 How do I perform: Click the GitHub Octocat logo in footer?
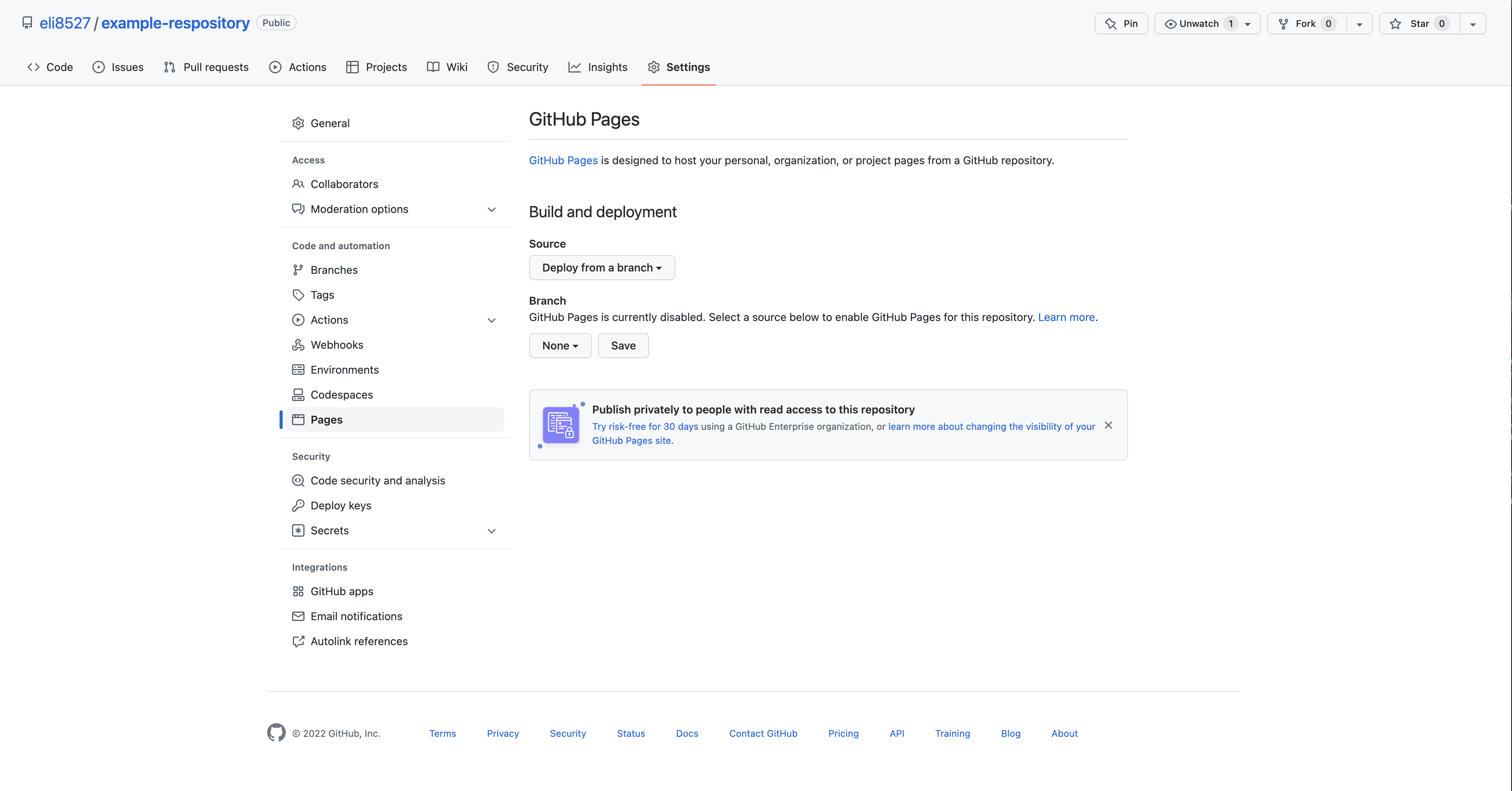click(x=276, y=733)
